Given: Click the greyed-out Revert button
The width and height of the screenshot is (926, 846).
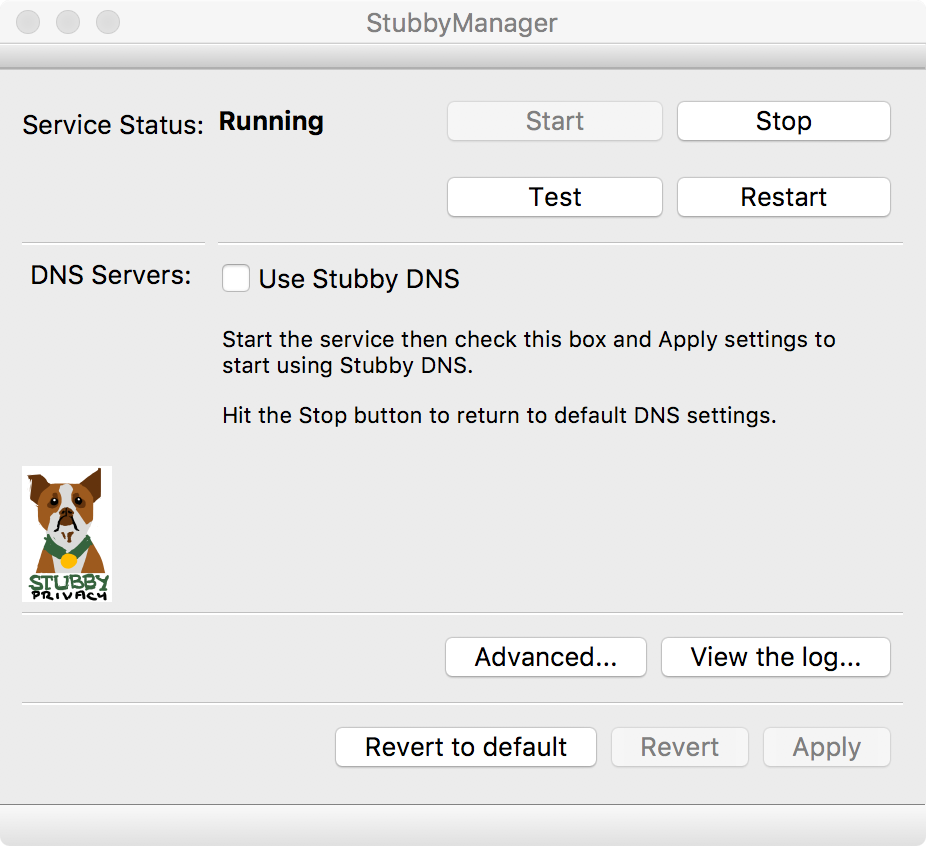Looking at the screenshot, I should pos(680,747).
